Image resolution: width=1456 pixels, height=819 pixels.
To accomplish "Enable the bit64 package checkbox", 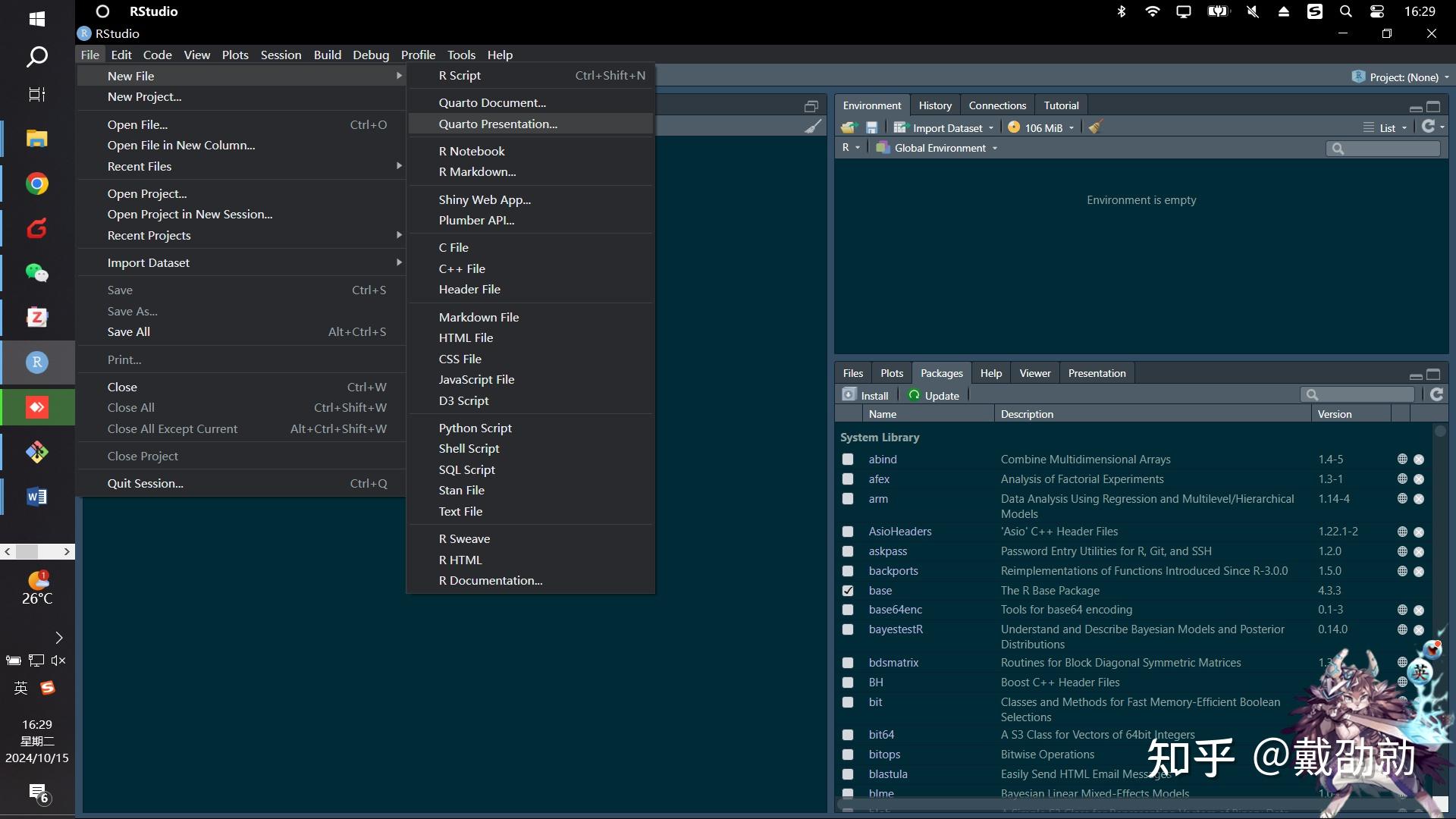I will [848, 735].
